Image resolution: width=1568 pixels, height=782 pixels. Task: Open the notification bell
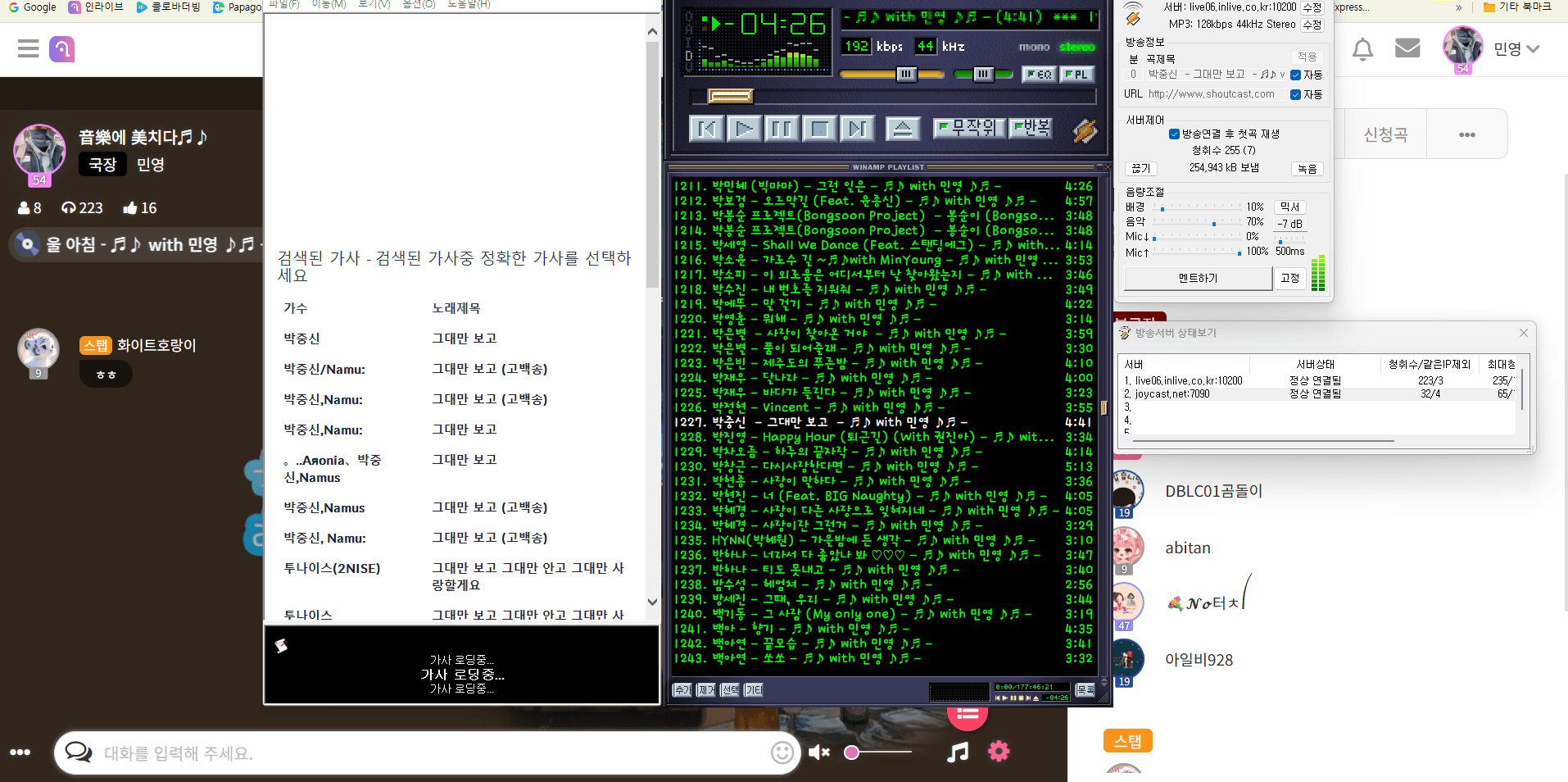tap(1362, 49)
